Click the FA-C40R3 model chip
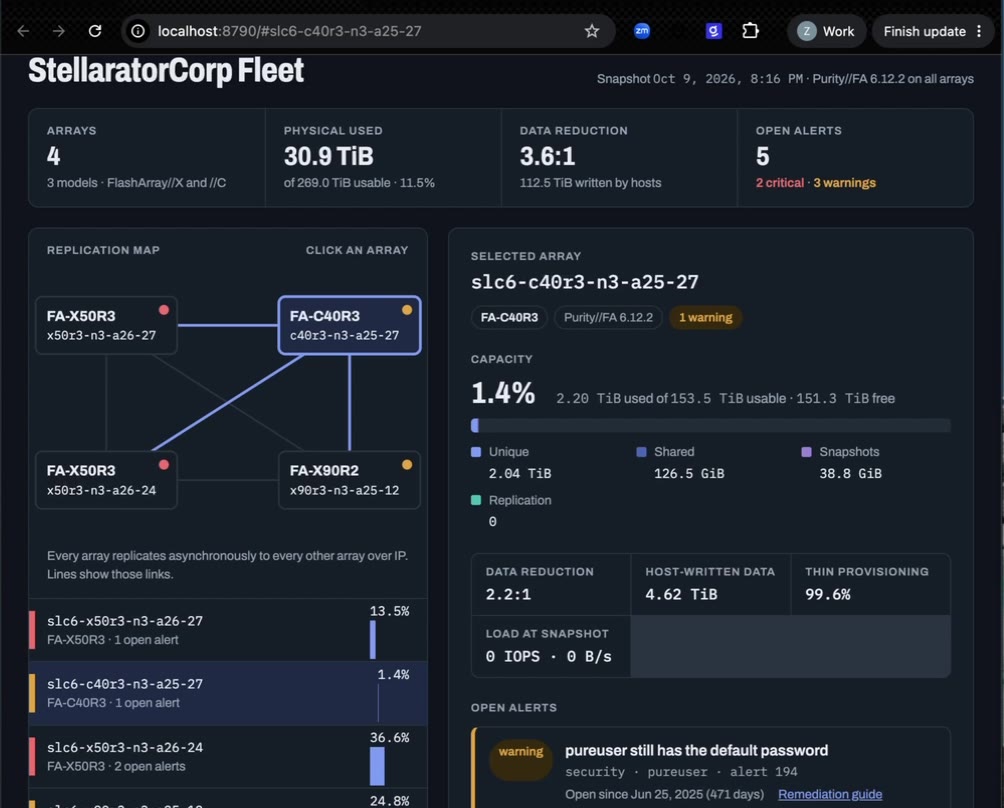This screenshot has height=808, width=1004. [x=509, y=318]
